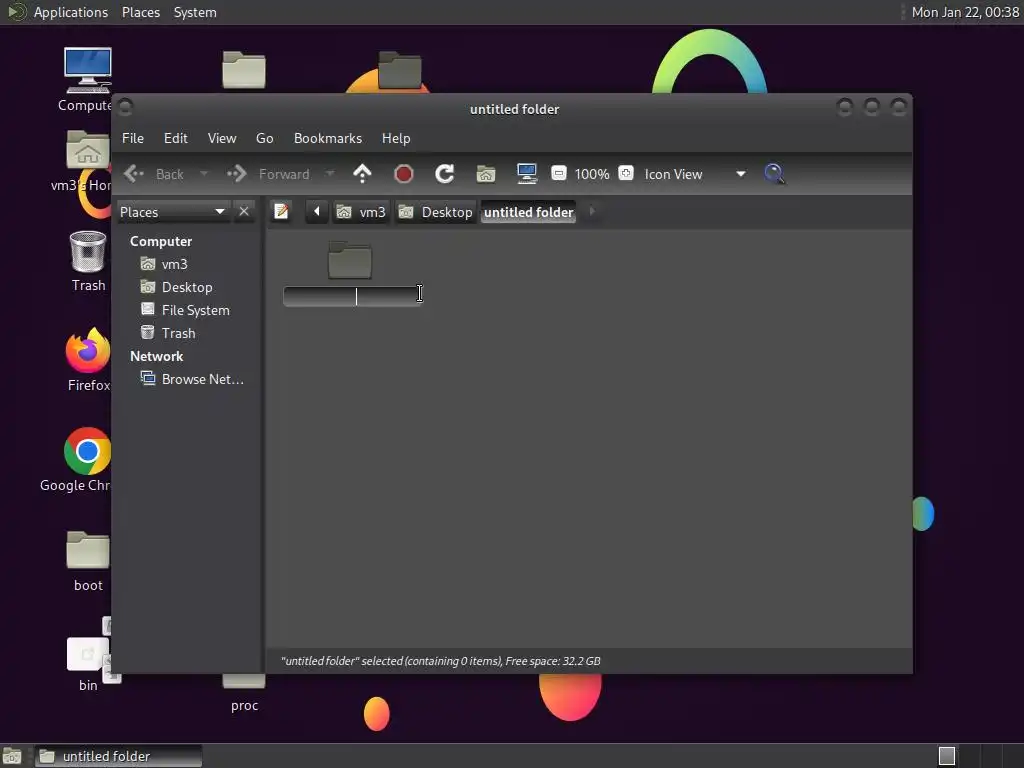Image resolution: width=1024 pixels, height=768 pixels.
Task: Zoom in with the plus icon
Action: tap(626, 173)
